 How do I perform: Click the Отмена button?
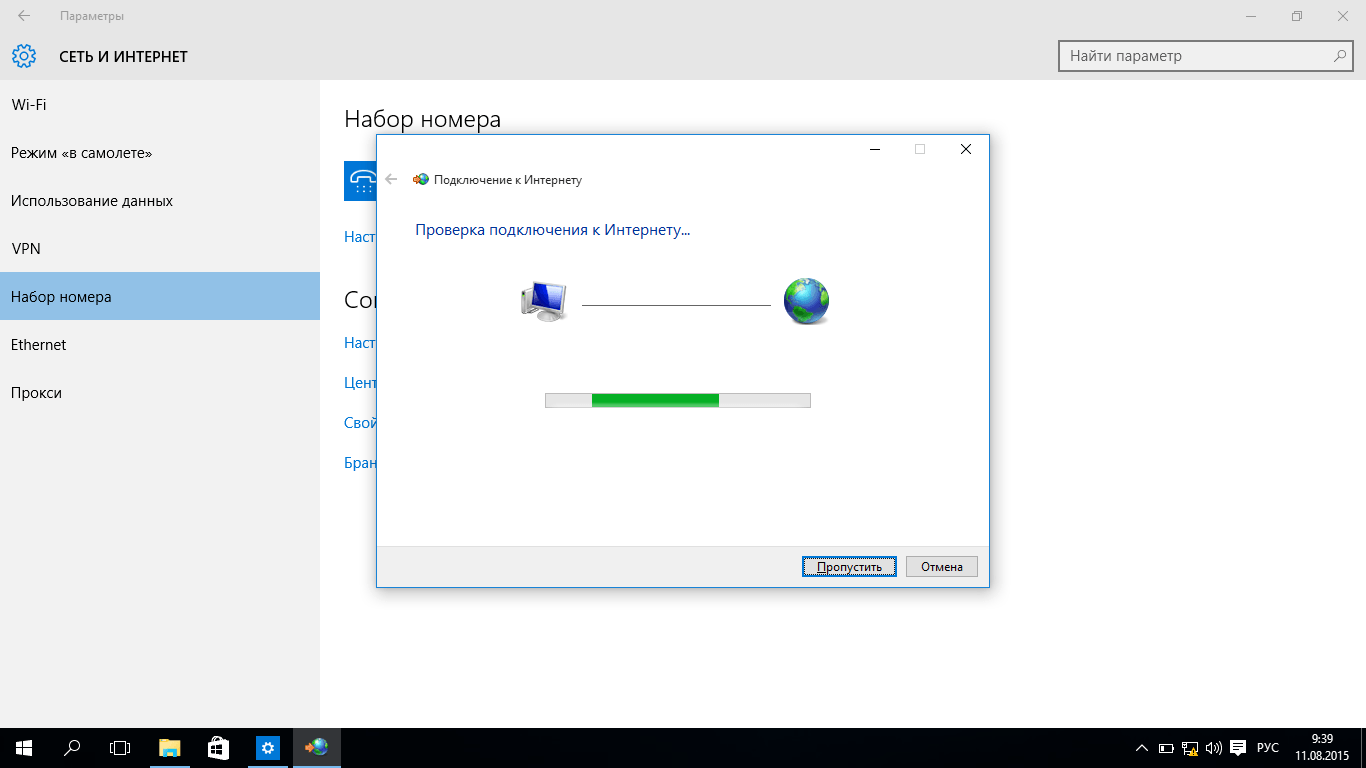(942, 567)
